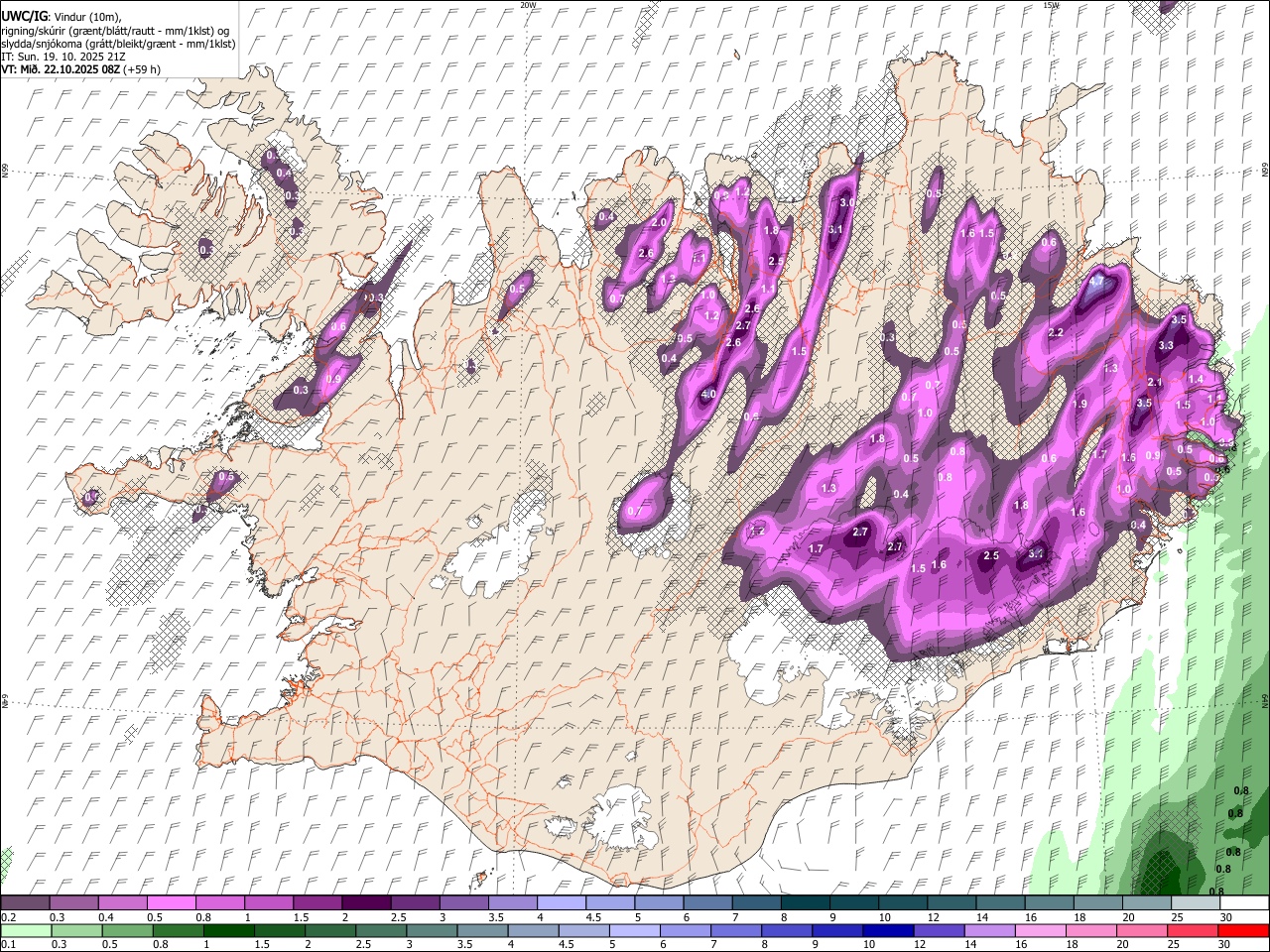Click the '20W' longitude label
1270x952 pixels.
pos(528,5)
